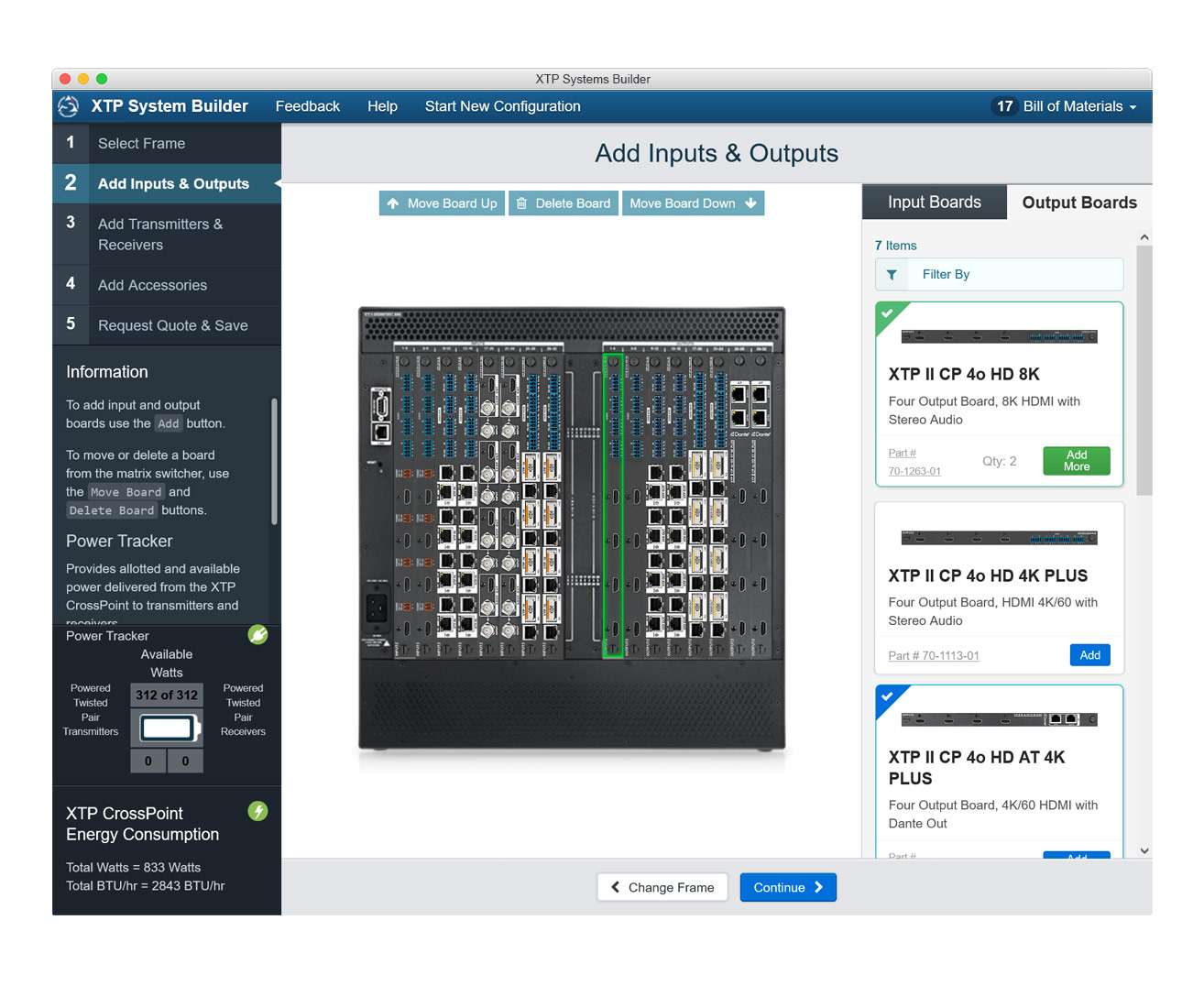The width and height of the screenshot is (1204, 986).
Task: Go to step 5 Request Quote & Save
Action: pos(167,325)
